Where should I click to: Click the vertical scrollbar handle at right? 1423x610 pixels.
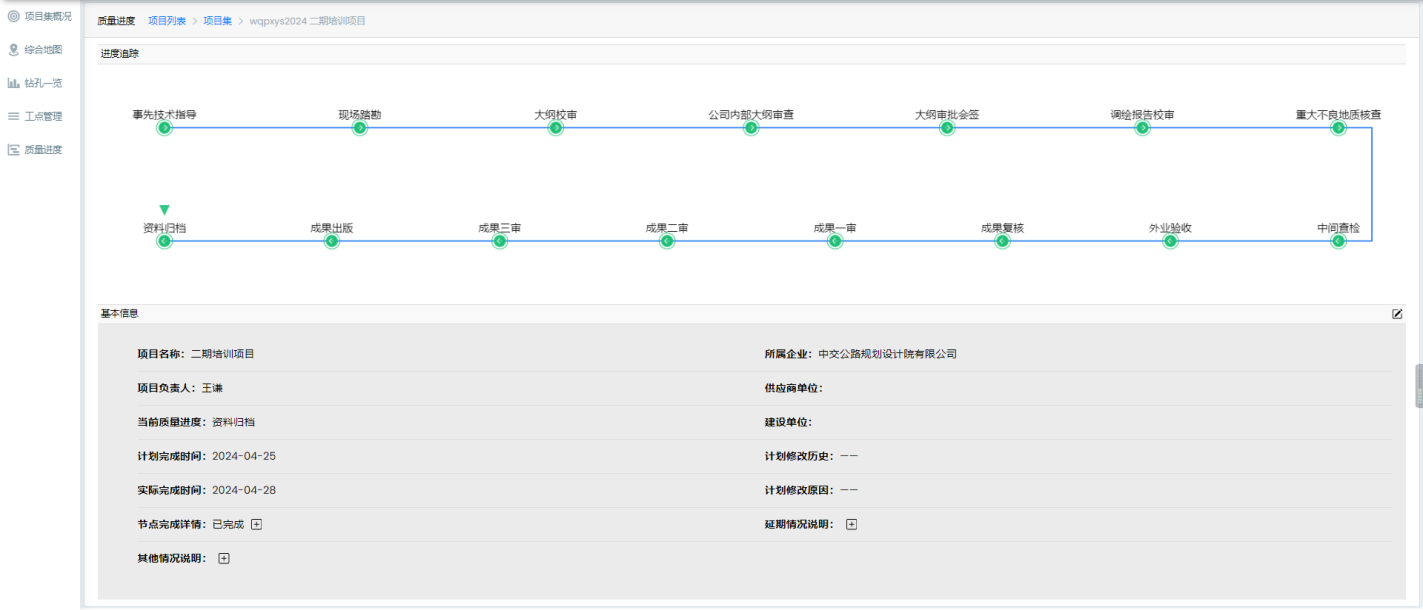point(1419,386)
